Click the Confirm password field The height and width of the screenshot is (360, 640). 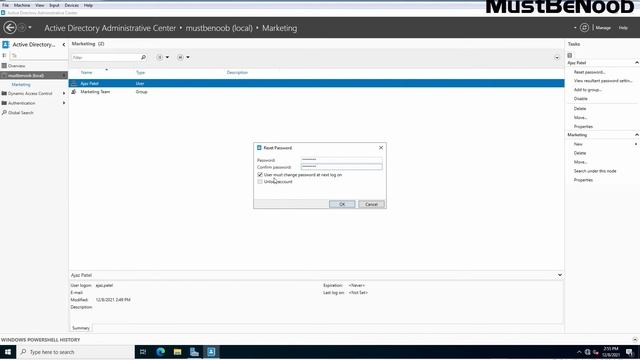[341, 167]
